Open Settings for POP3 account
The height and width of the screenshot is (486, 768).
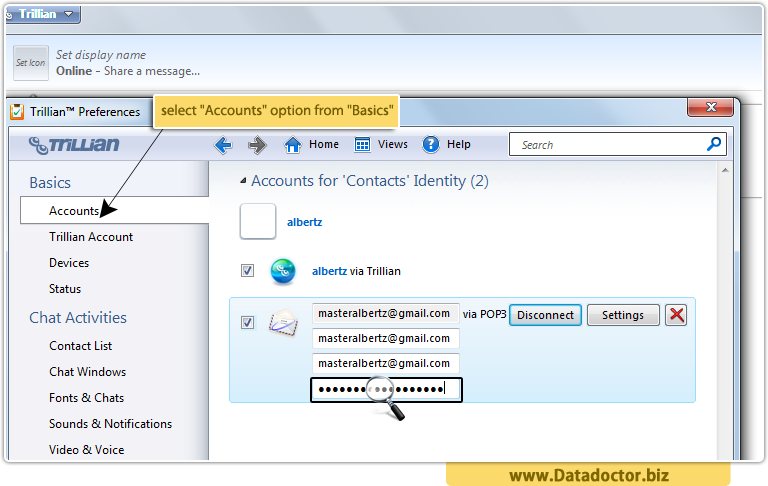click(623, 315)
